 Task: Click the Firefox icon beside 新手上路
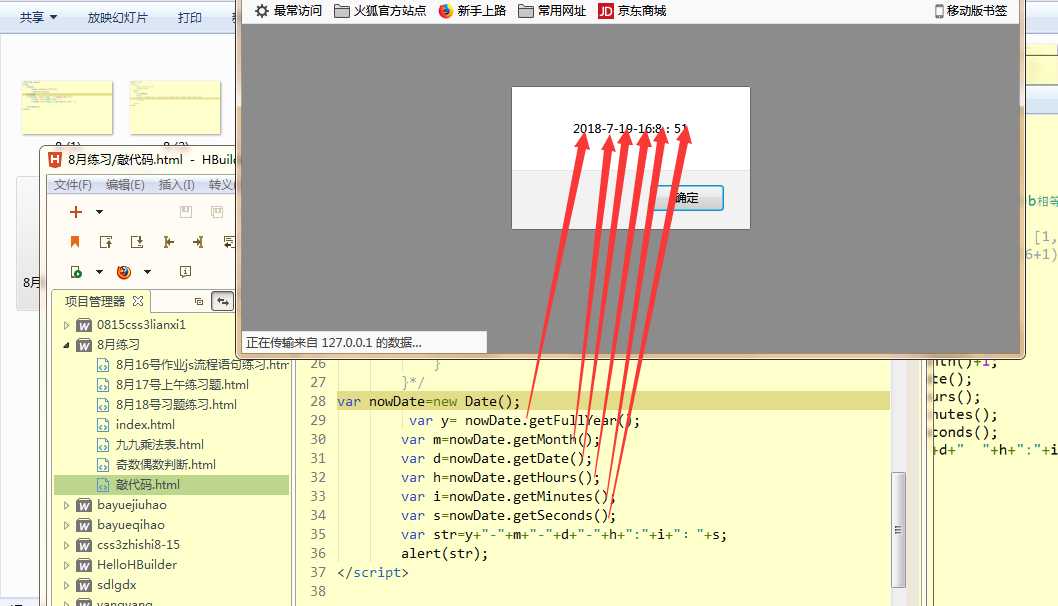pyautogui.click(x=445, y=11)
